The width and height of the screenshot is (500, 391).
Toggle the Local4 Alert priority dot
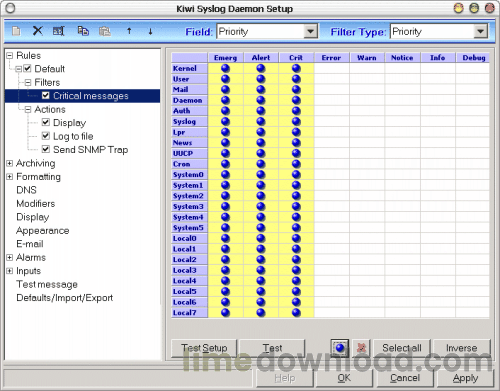[261, 281]
